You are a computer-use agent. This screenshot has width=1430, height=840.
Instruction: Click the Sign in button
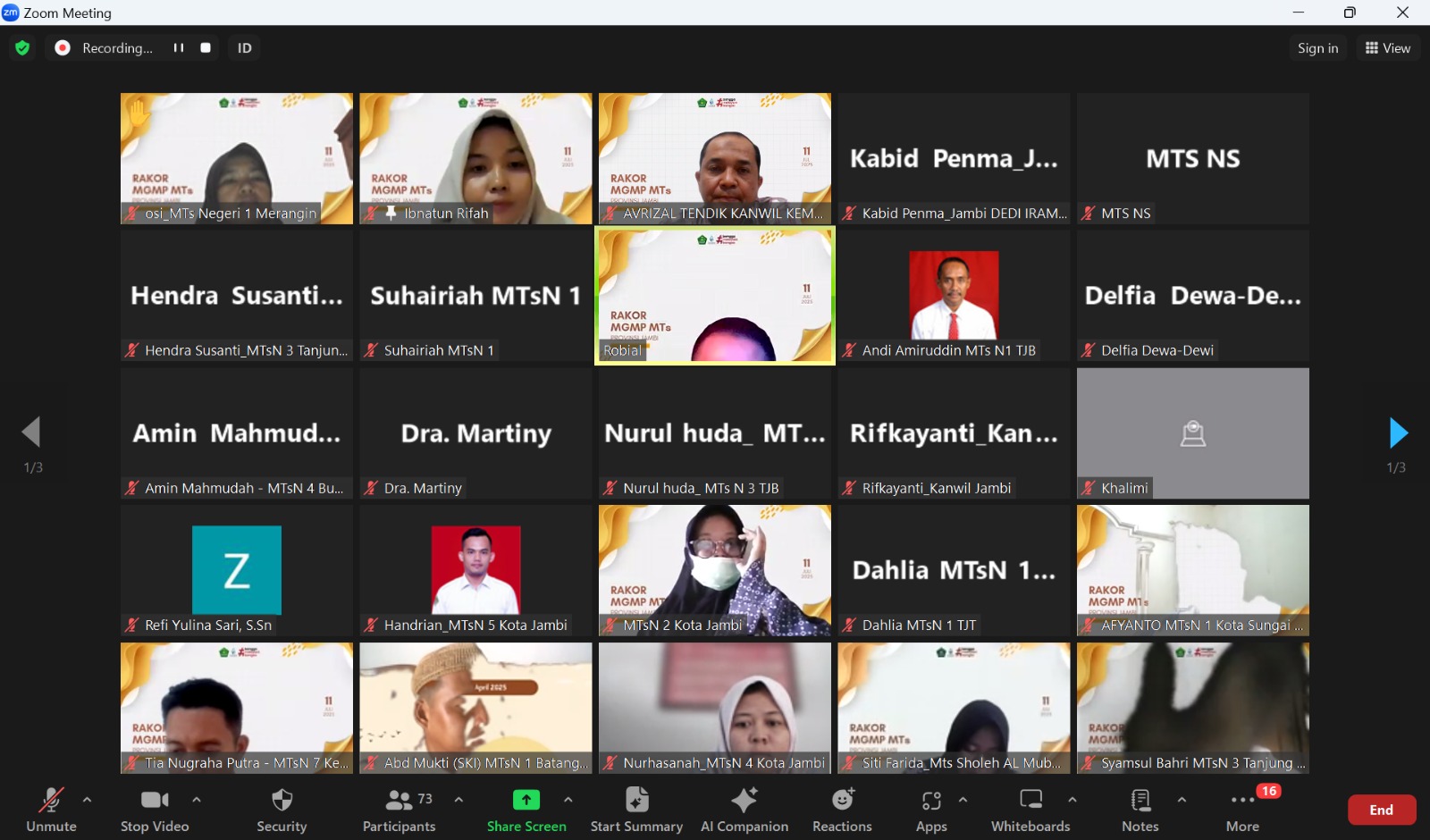tap(1317, 48)
